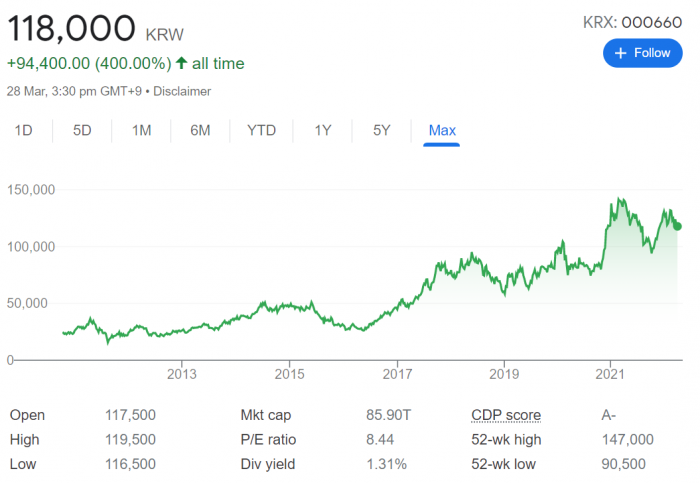
Task: Choose the 1Y range tab
Action: click(323, 130)
